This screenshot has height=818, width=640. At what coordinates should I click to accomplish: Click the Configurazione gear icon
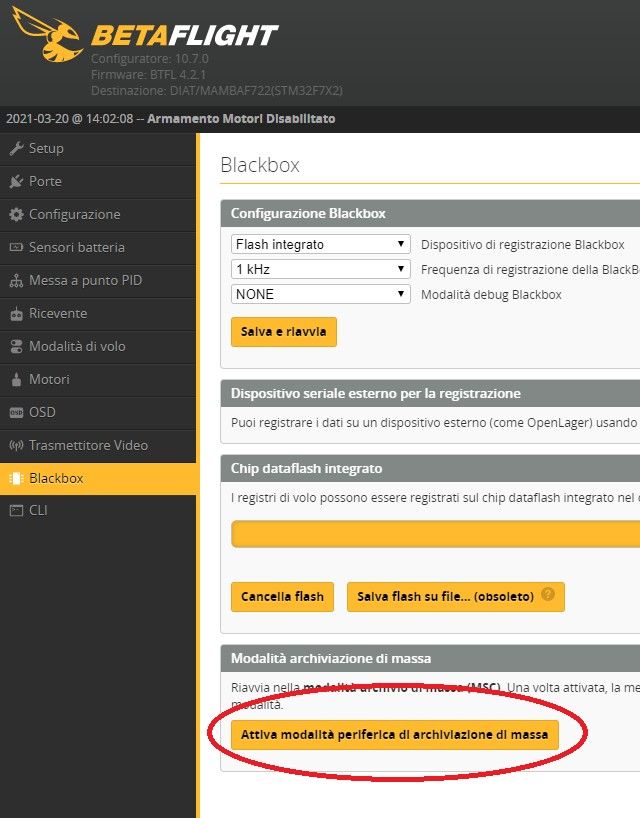click(x=15, y=215)
